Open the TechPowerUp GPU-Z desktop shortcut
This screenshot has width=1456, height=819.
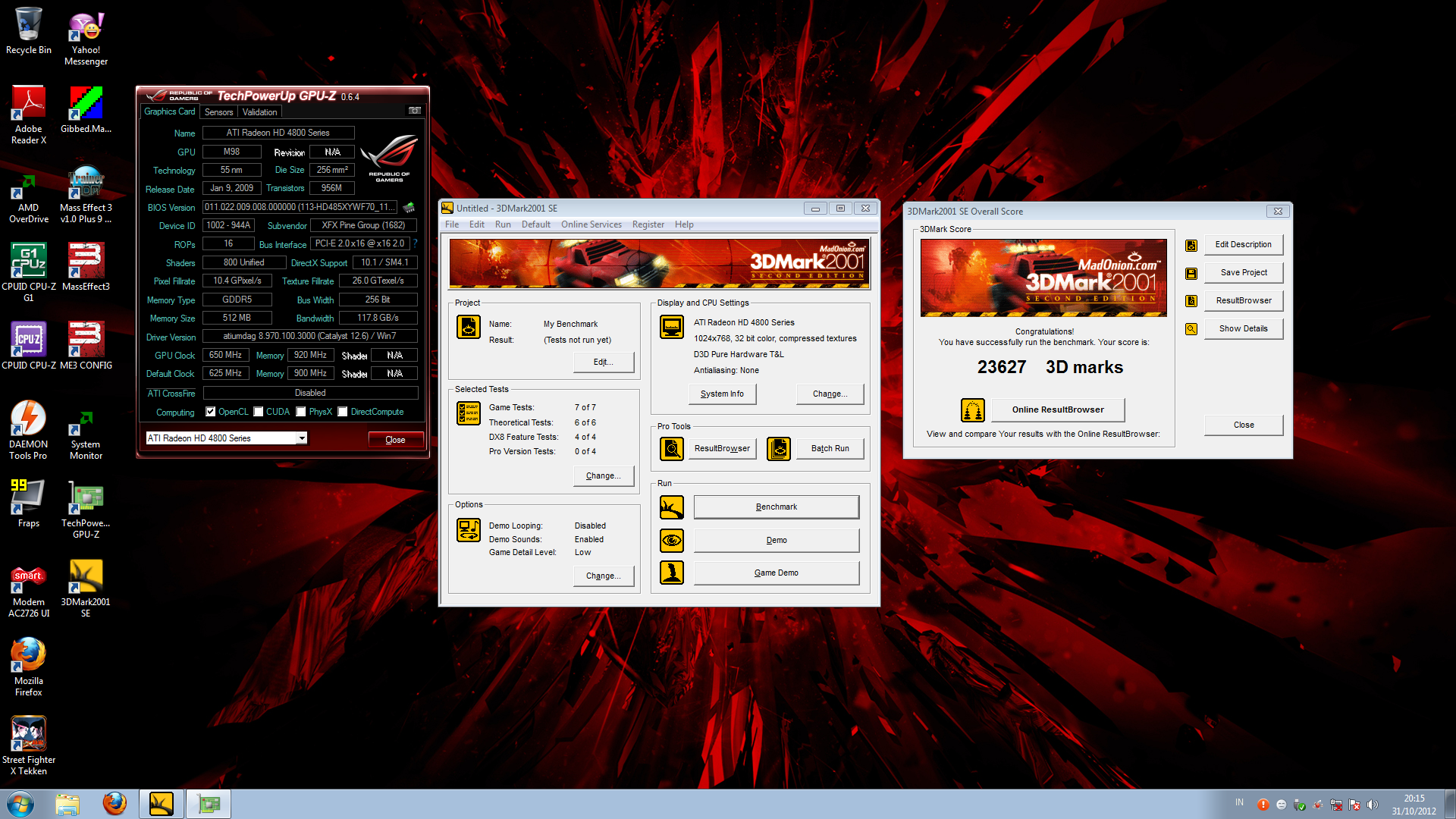click(86, 510)
